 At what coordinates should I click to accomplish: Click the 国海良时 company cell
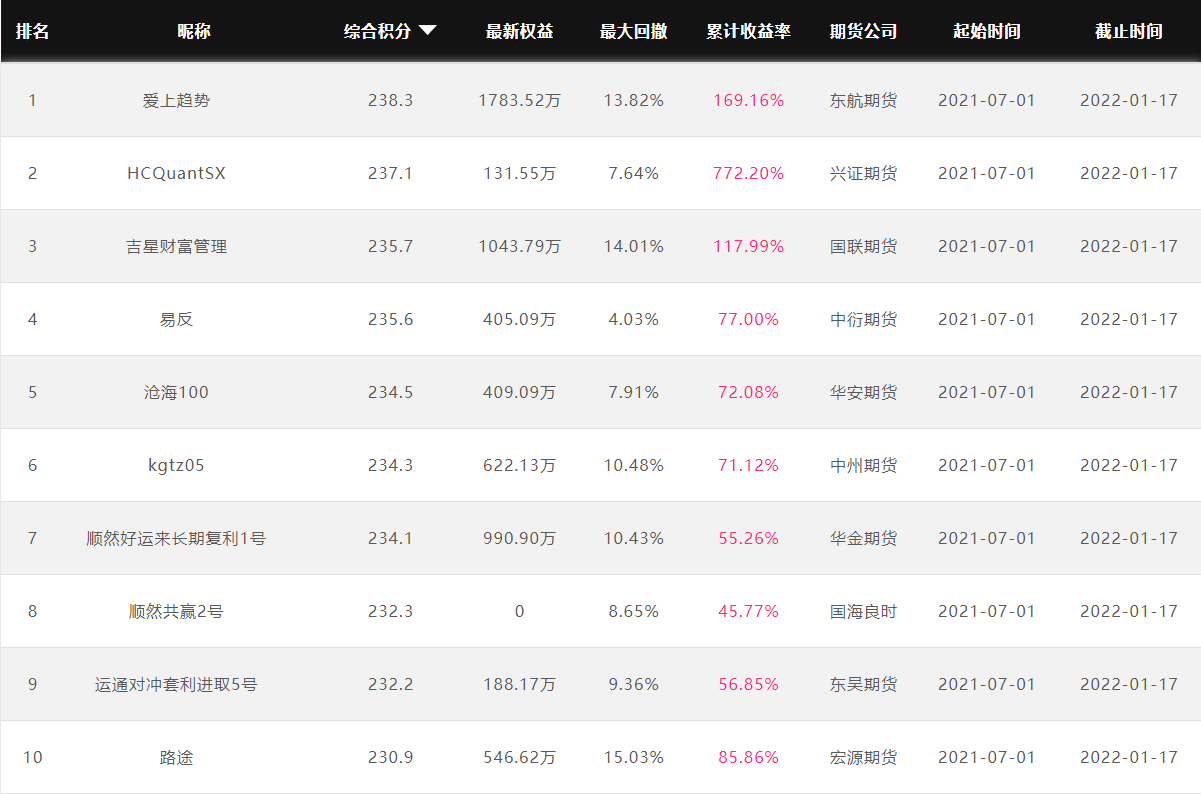863,611
